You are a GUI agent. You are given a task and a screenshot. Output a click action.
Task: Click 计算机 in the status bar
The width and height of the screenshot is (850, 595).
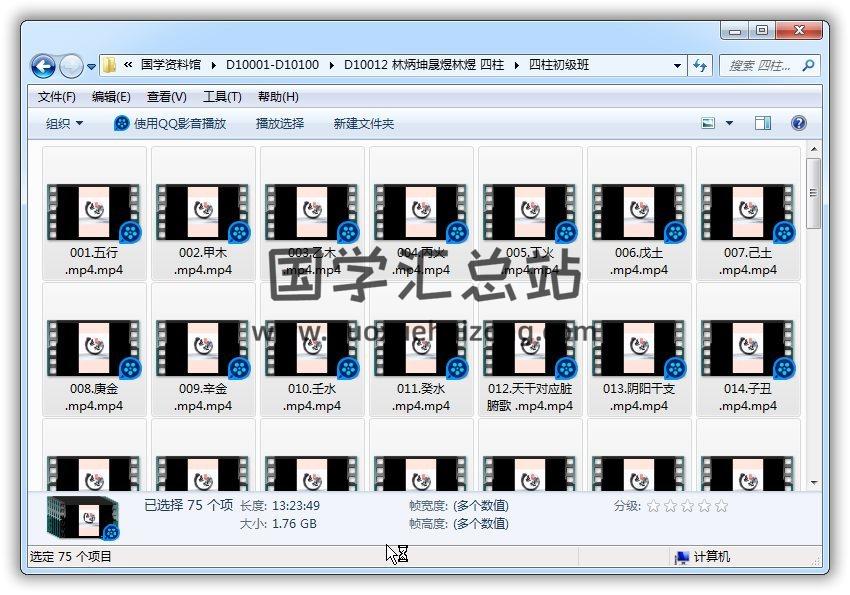[703, 557]
